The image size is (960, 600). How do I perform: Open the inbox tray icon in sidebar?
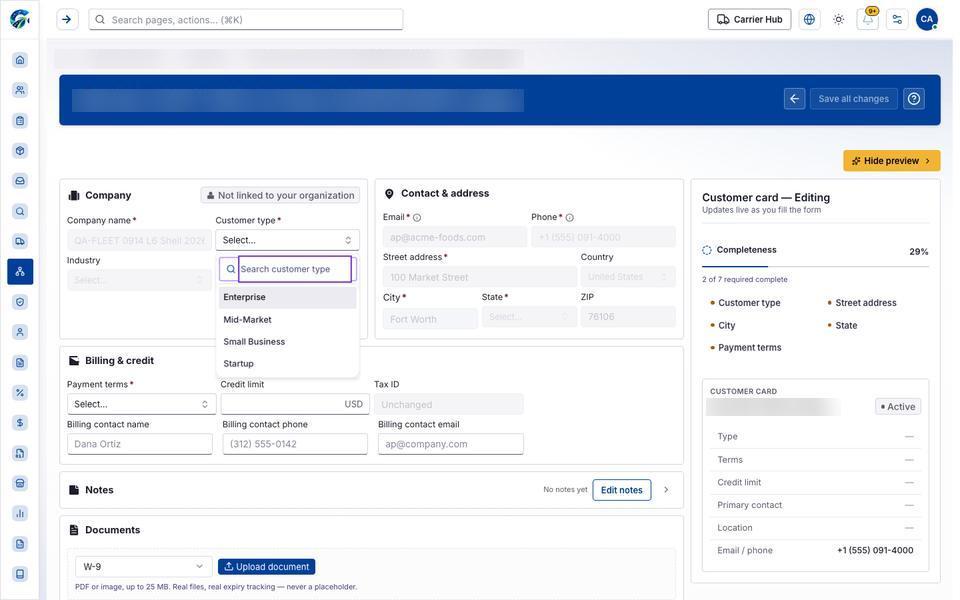tap(20, 181)
